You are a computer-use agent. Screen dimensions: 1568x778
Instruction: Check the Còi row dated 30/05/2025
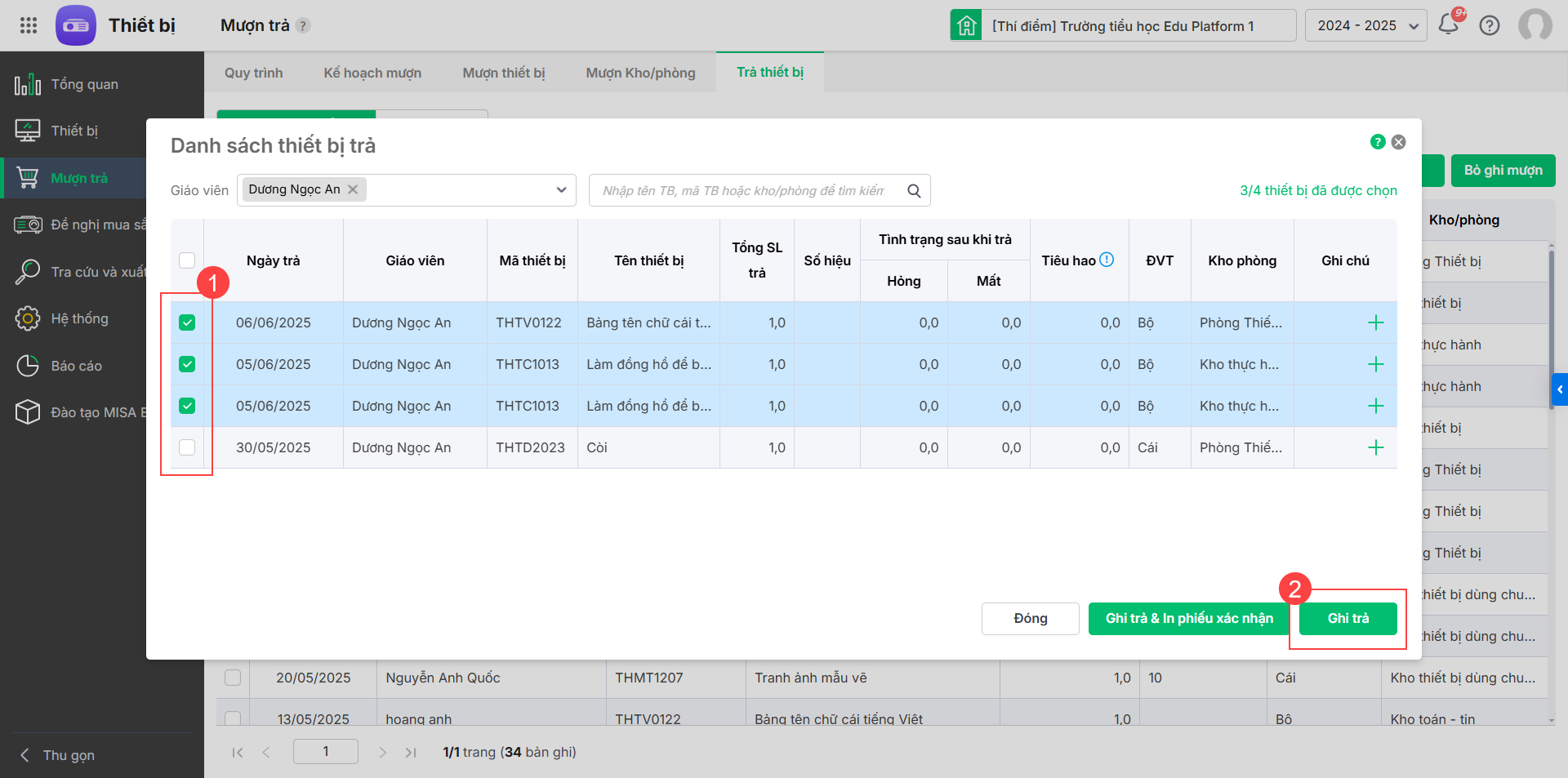click(x=187, y=447)
